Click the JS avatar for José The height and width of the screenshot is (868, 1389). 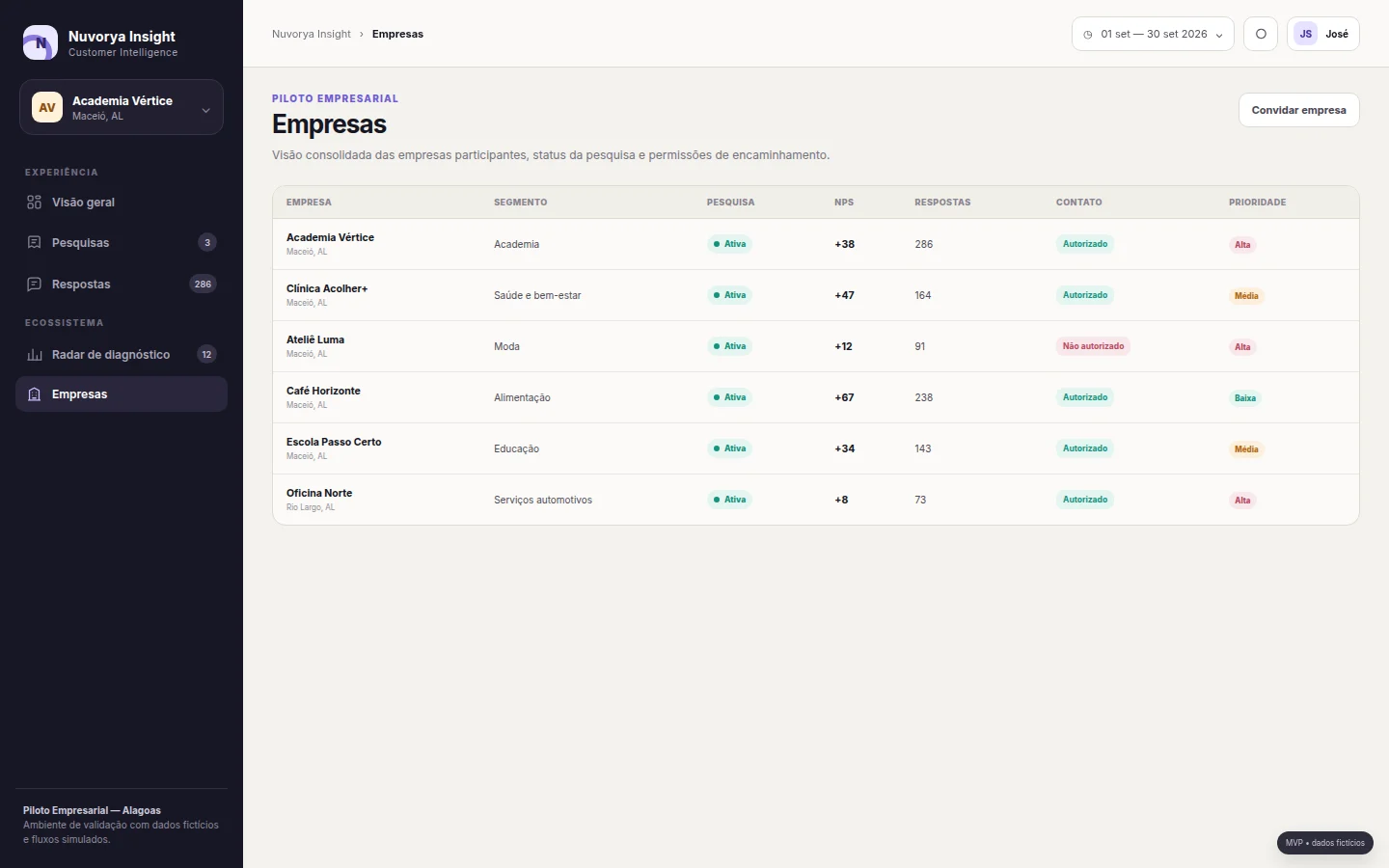1306,34
